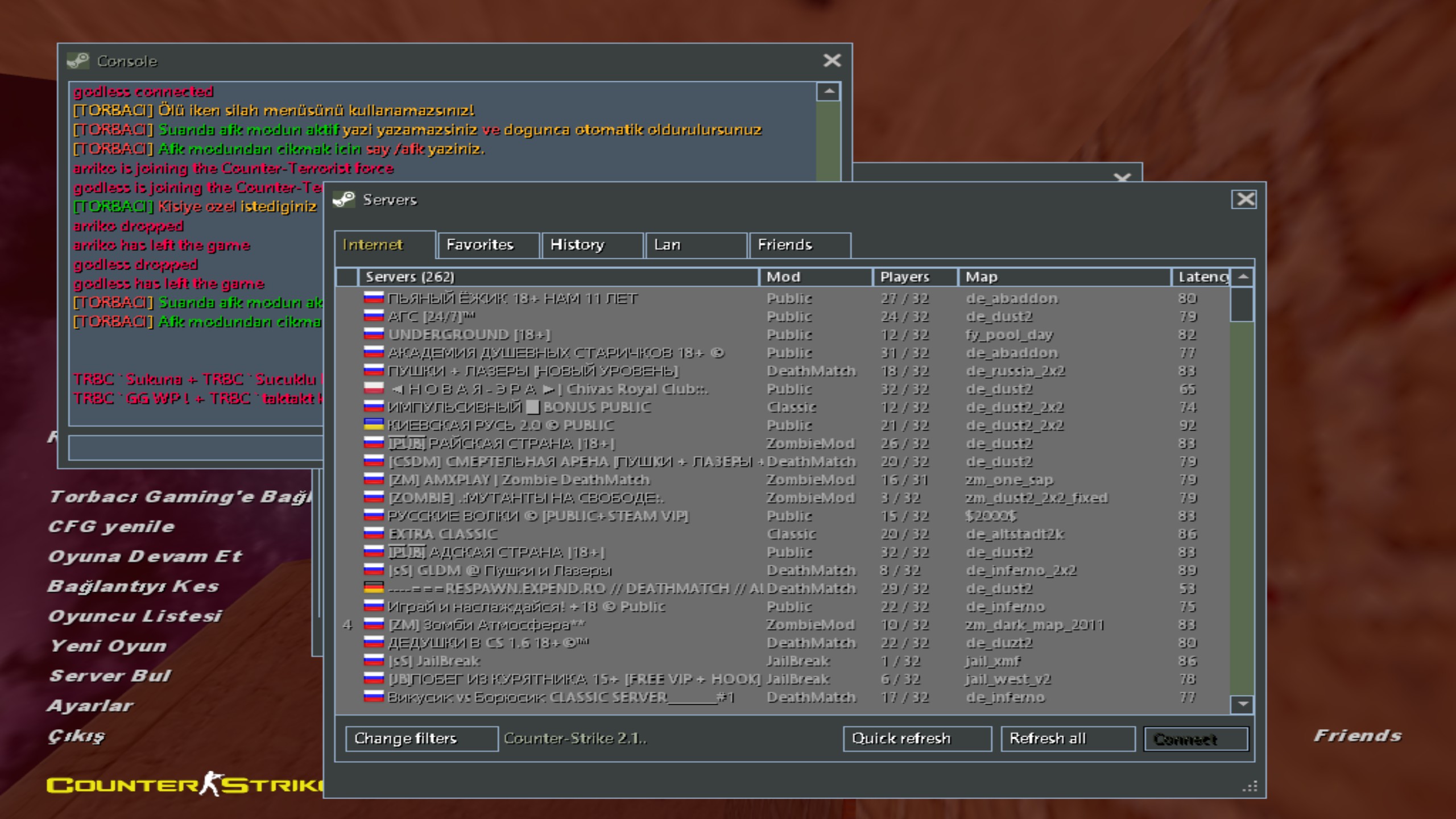Sort by the Servers (262) column header
The width and height of the screenshot is (1456, 819).
559,277
